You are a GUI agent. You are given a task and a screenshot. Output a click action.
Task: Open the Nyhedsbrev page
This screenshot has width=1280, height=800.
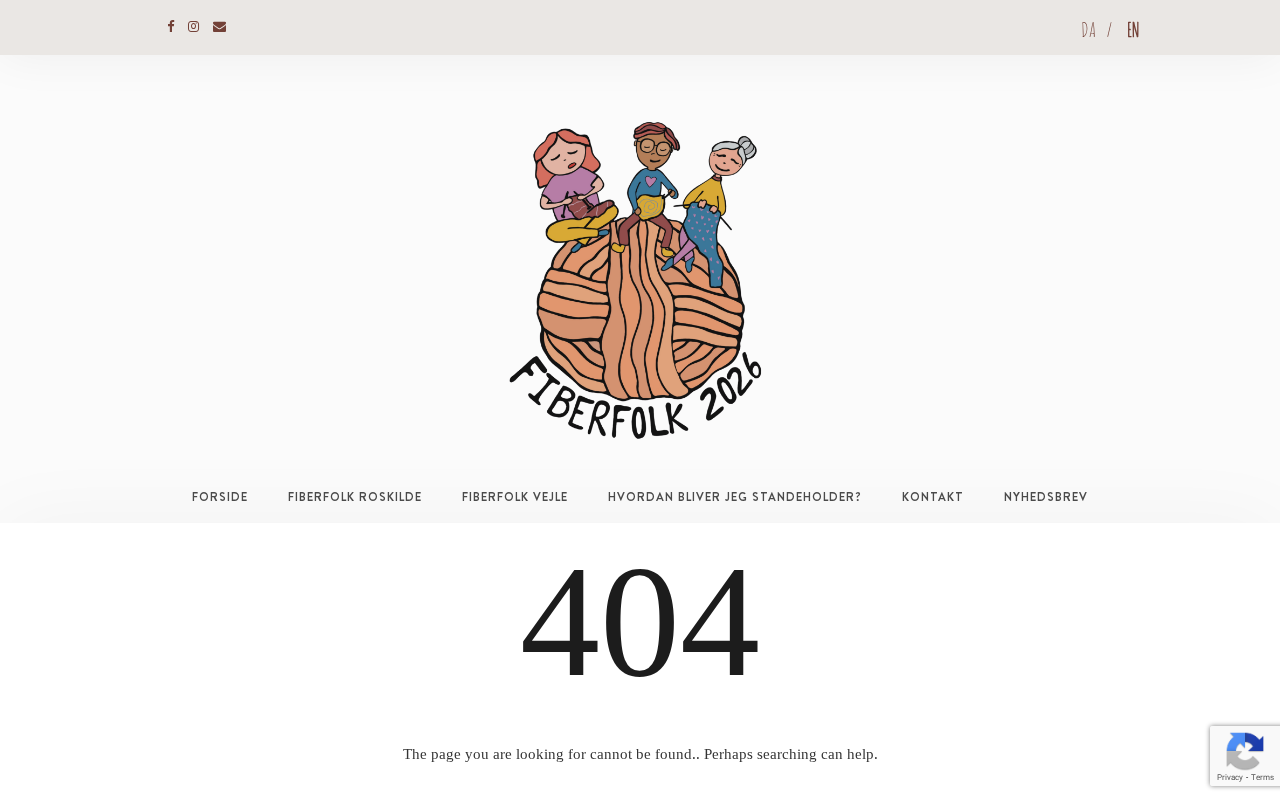1046,497
